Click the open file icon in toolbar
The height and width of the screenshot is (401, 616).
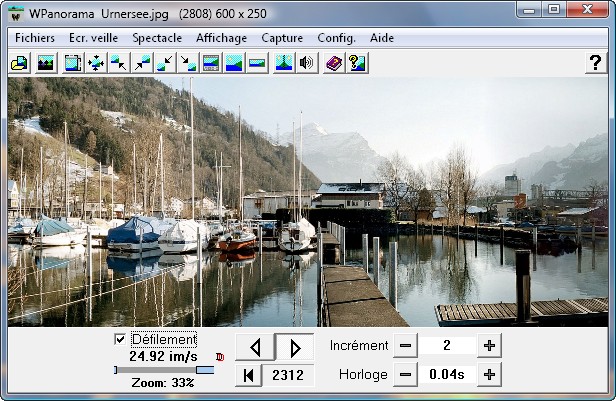coord(18,63)
